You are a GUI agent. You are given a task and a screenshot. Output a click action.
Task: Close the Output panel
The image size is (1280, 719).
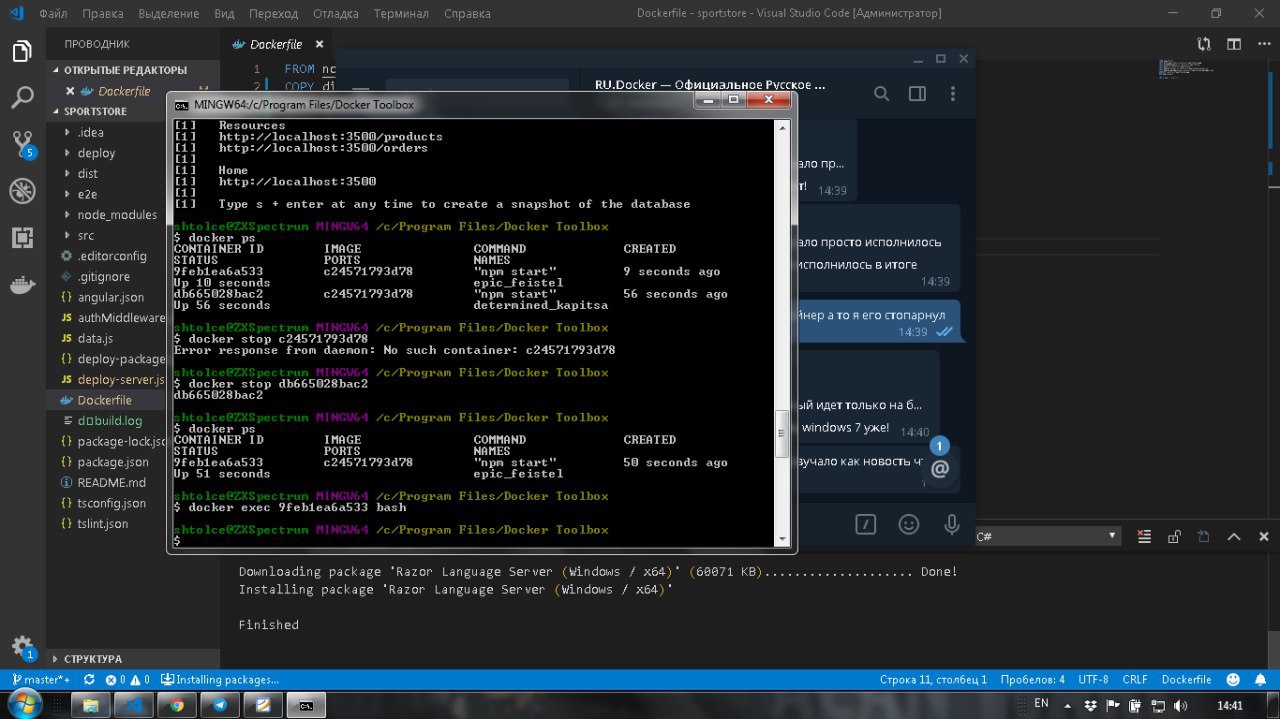click(x=1264, y=537)
